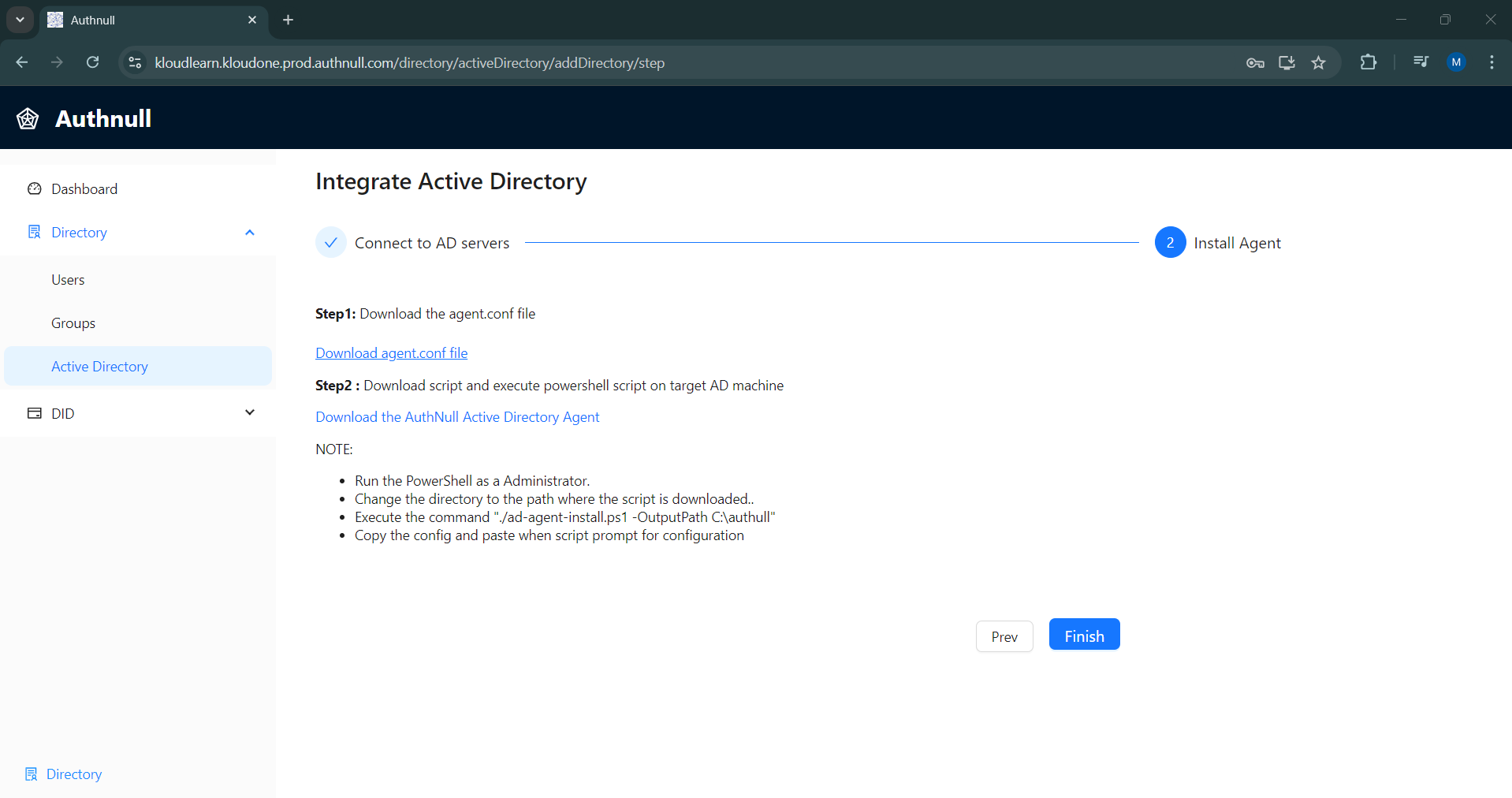Click the completed step checkmark icon
Viewport: 1512px width, 798px height.
click(331, 242)
